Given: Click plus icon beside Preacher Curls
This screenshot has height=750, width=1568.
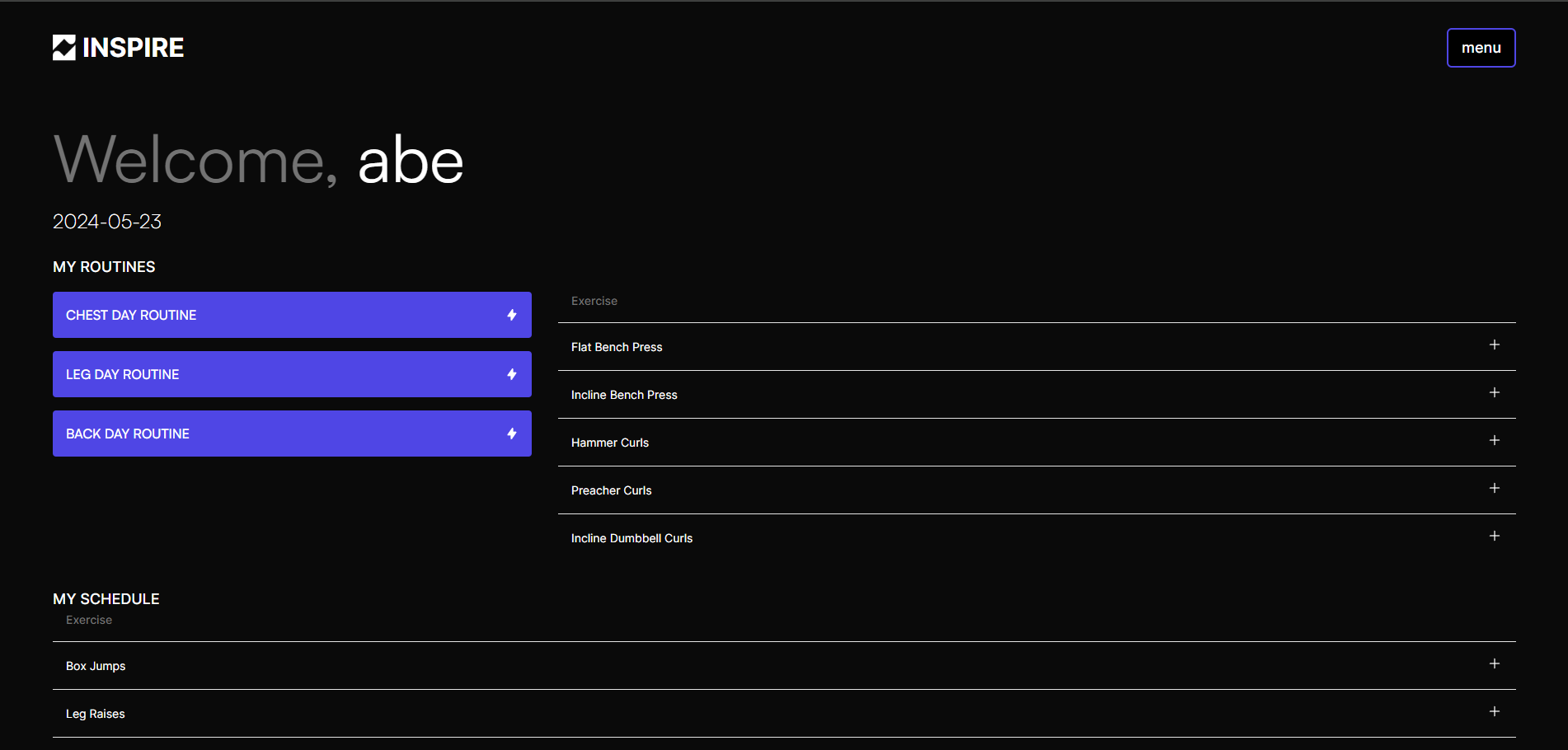Looking at the screenshot, I should coord(1494,489).
